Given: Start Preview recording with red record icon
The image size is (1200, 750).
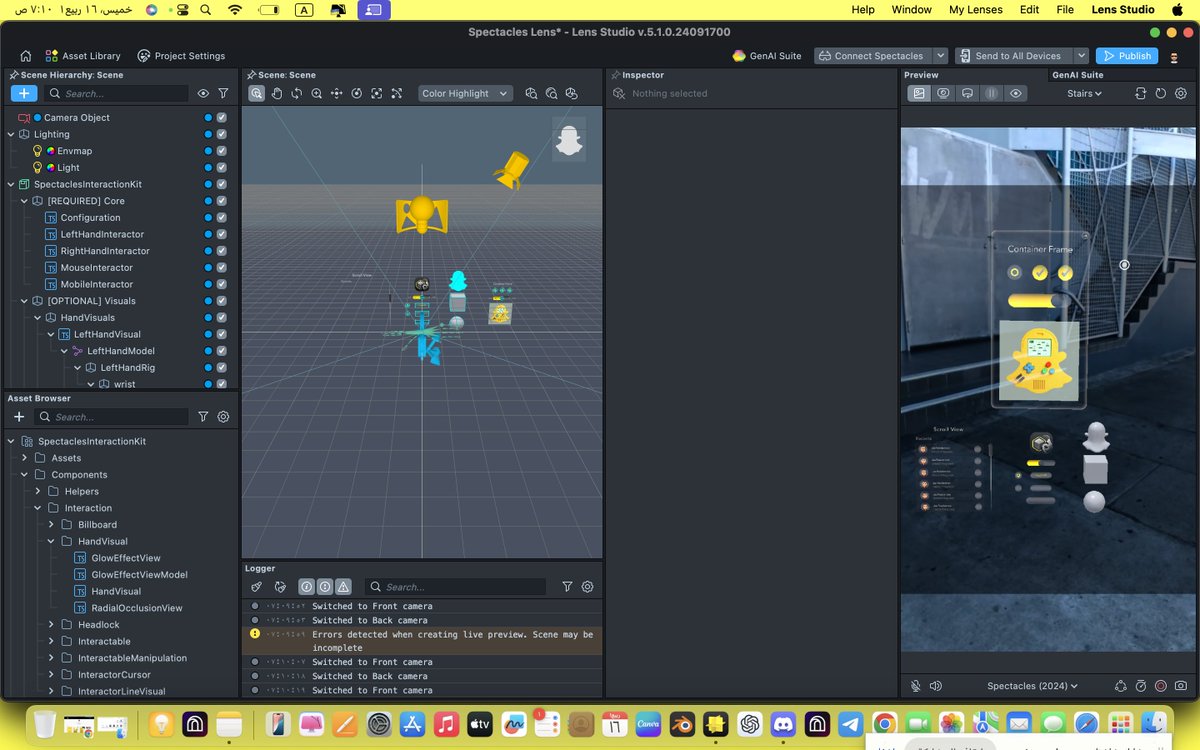Looking at the screenshot, I should 1161,686.
